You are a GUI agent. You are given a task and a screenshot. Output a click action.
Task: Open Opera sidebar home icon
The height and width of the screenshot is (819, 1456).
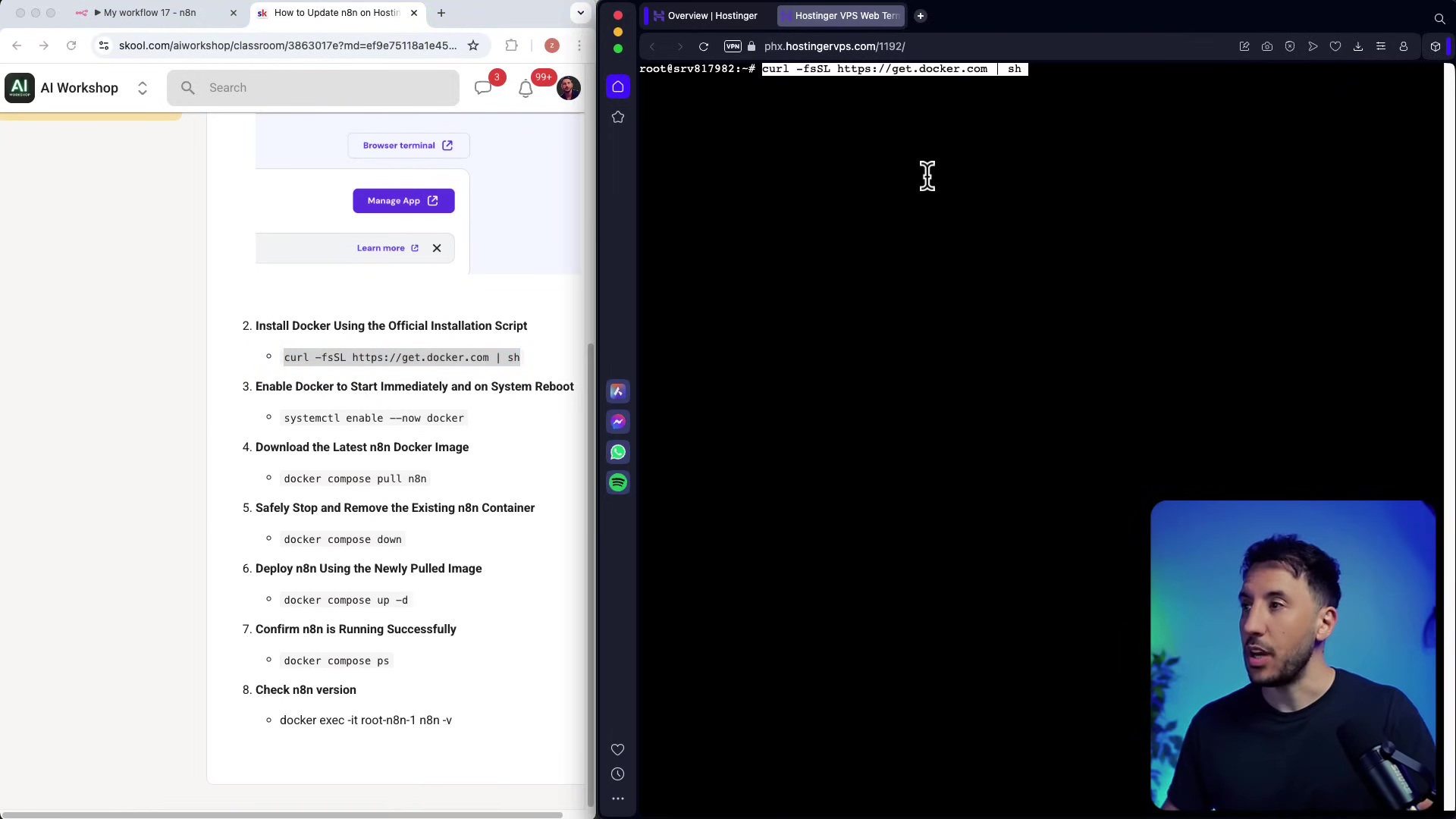pyautogui.click(x=618, y=86)
